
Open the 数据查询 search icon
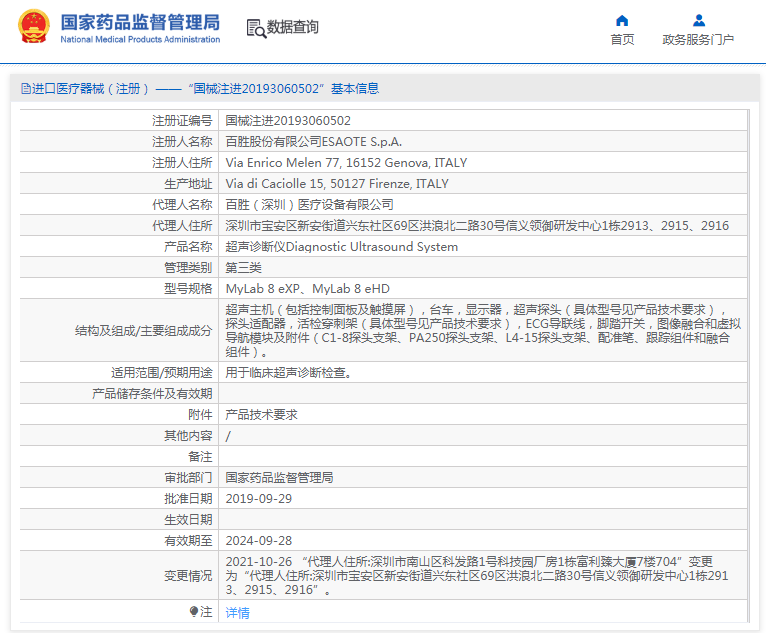(256, 28)
